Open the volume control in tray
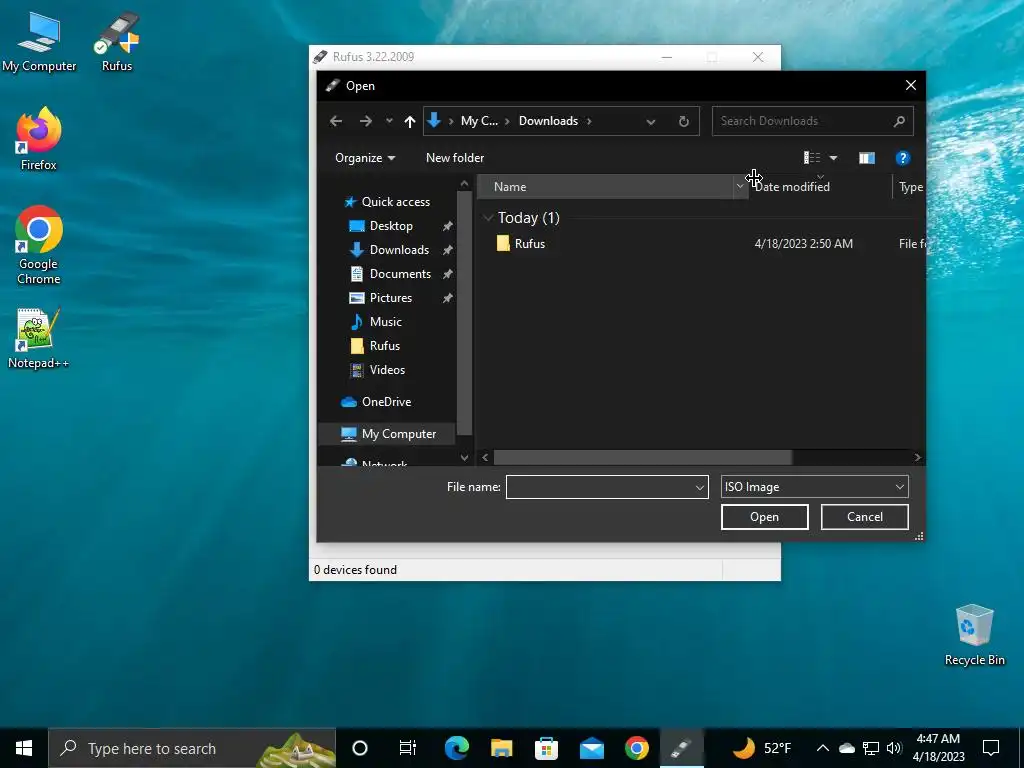The width and height of the screenshot is (1024, 768). (x=894, y=748)
